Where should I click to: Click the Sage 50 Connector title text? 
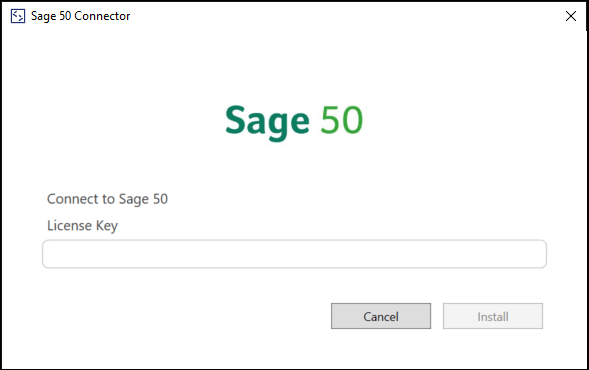click(80, 16)
